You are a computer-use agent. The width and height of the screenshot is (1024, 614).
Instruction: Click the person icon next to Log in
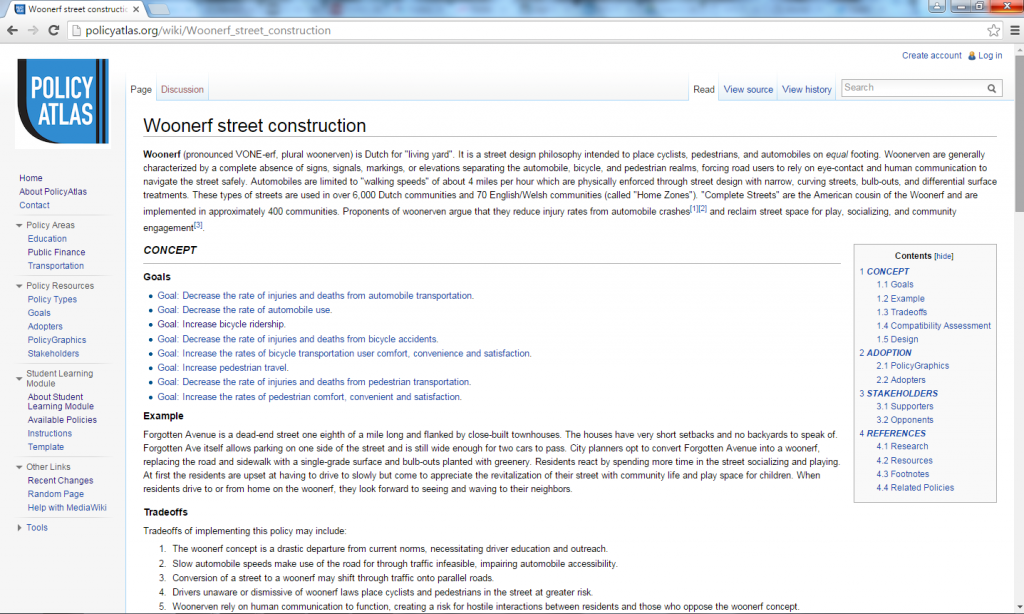(973, 55)
